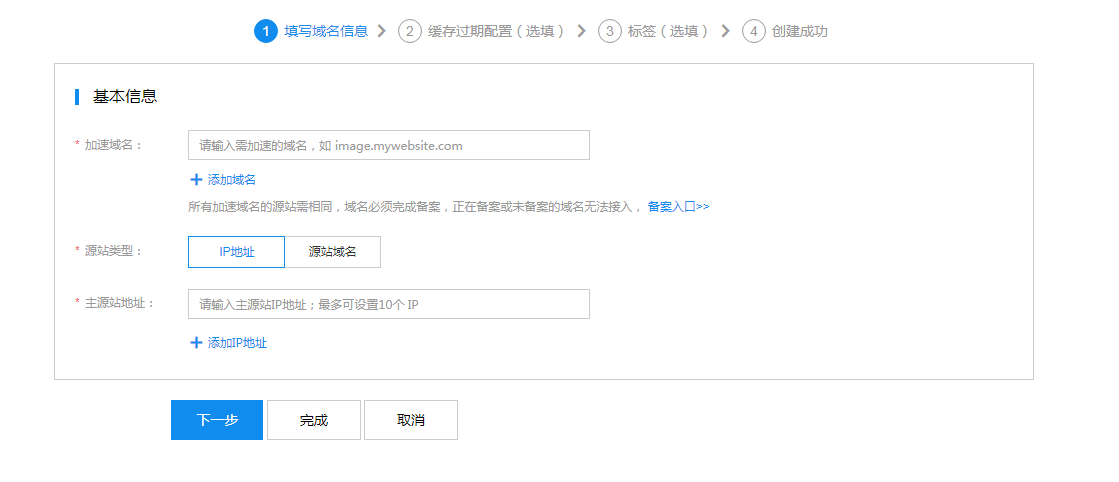Image resolution: width=1119 pixels, height=482 pixels.
Task: Choose 源站域名 as origin type
Action: click(x=333, y=252)
